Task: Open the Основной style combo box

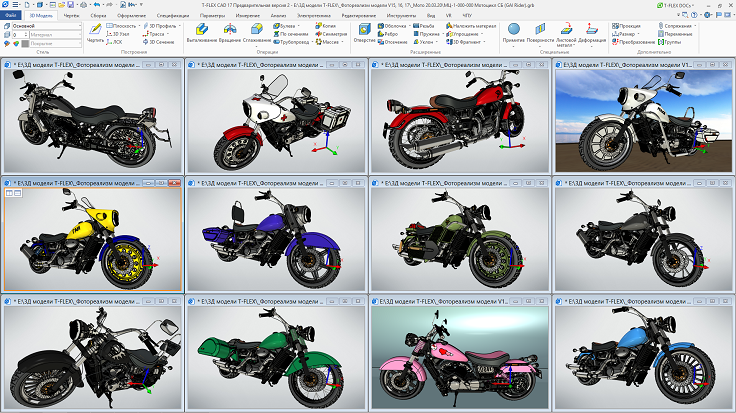Action: click(46, 26)
